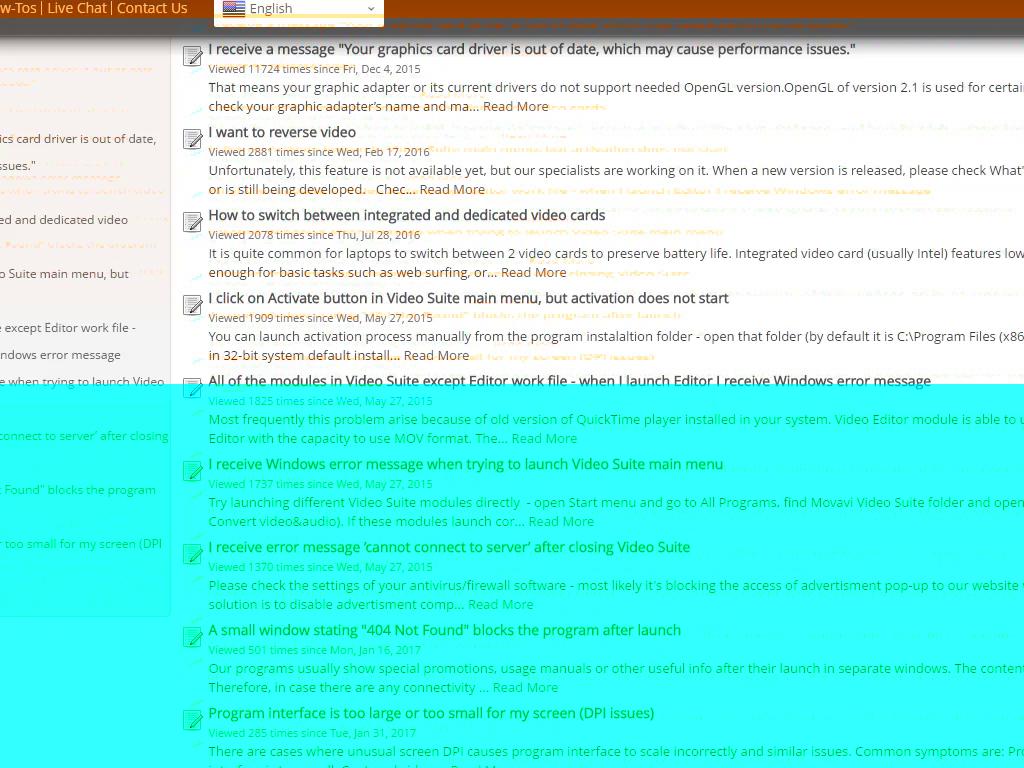The height and width of the screenshot is (768, 1024).
Task: Click Read More under 404 Not Found article
Action: [526, 687]
